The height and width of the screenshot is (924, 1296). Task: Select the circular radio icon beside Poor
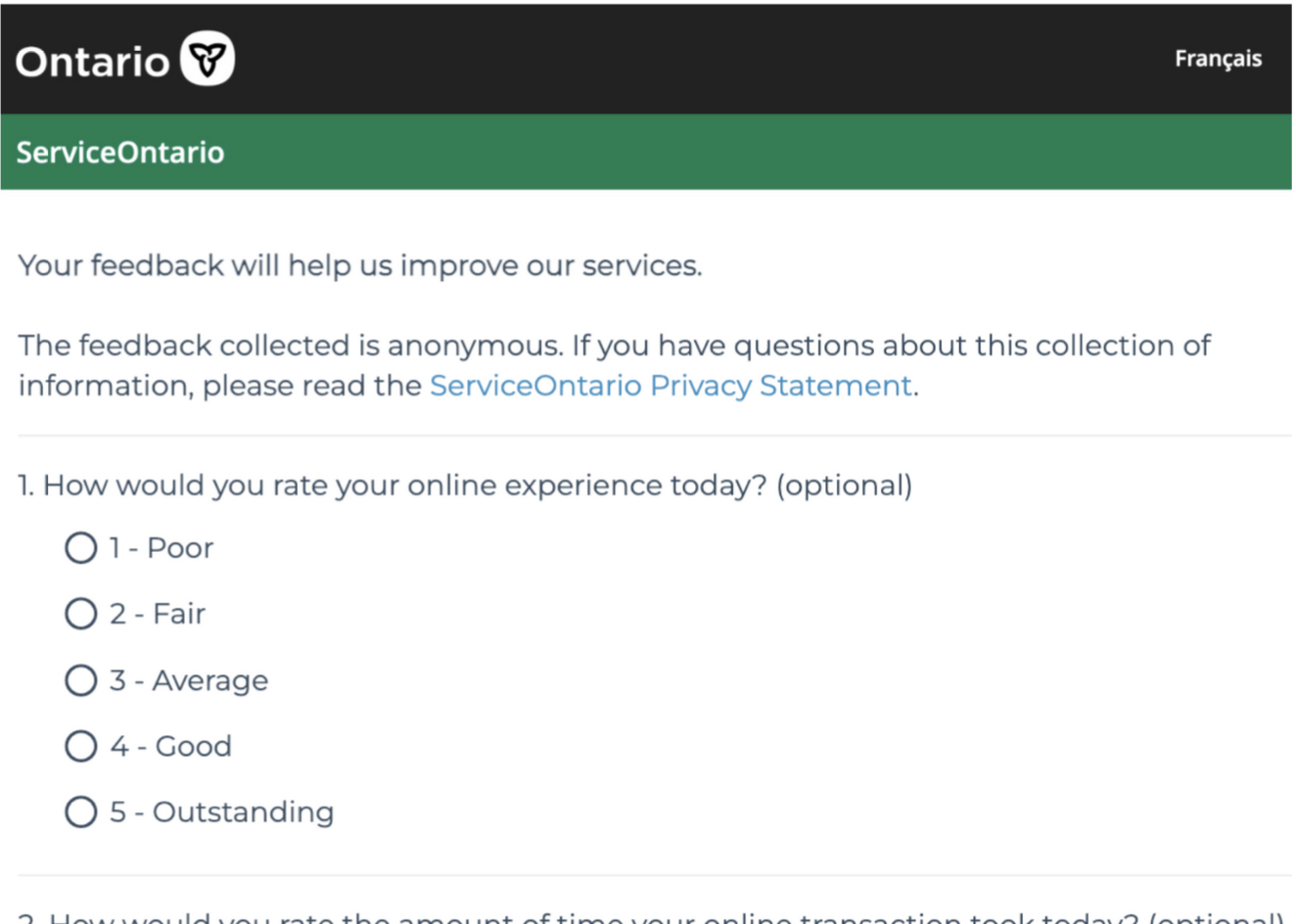pos(81,548)
